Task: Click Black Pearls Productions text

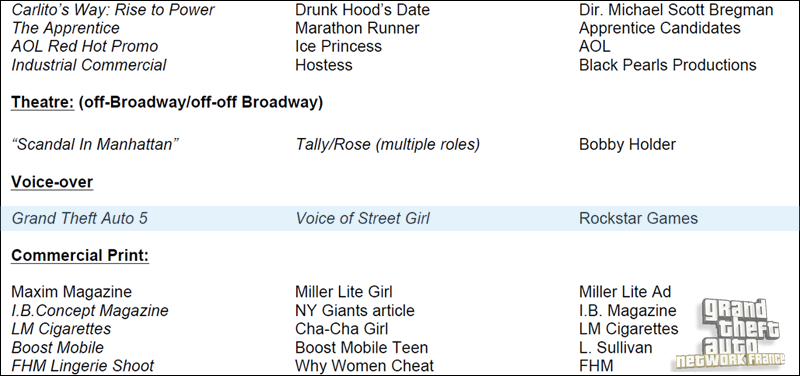Action: (x=667, y=65)
